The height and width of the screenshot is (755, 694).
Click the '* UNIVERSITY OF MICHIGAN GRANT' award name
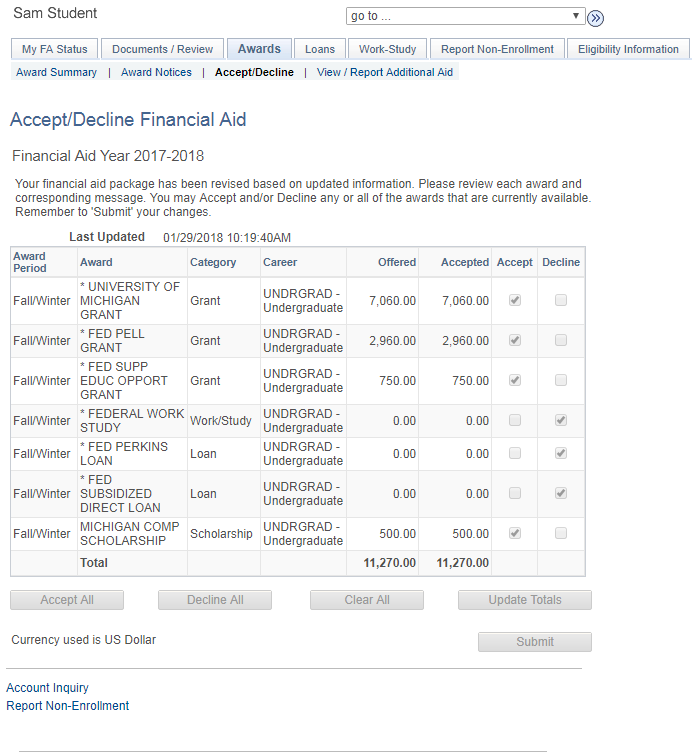[130, 300]
